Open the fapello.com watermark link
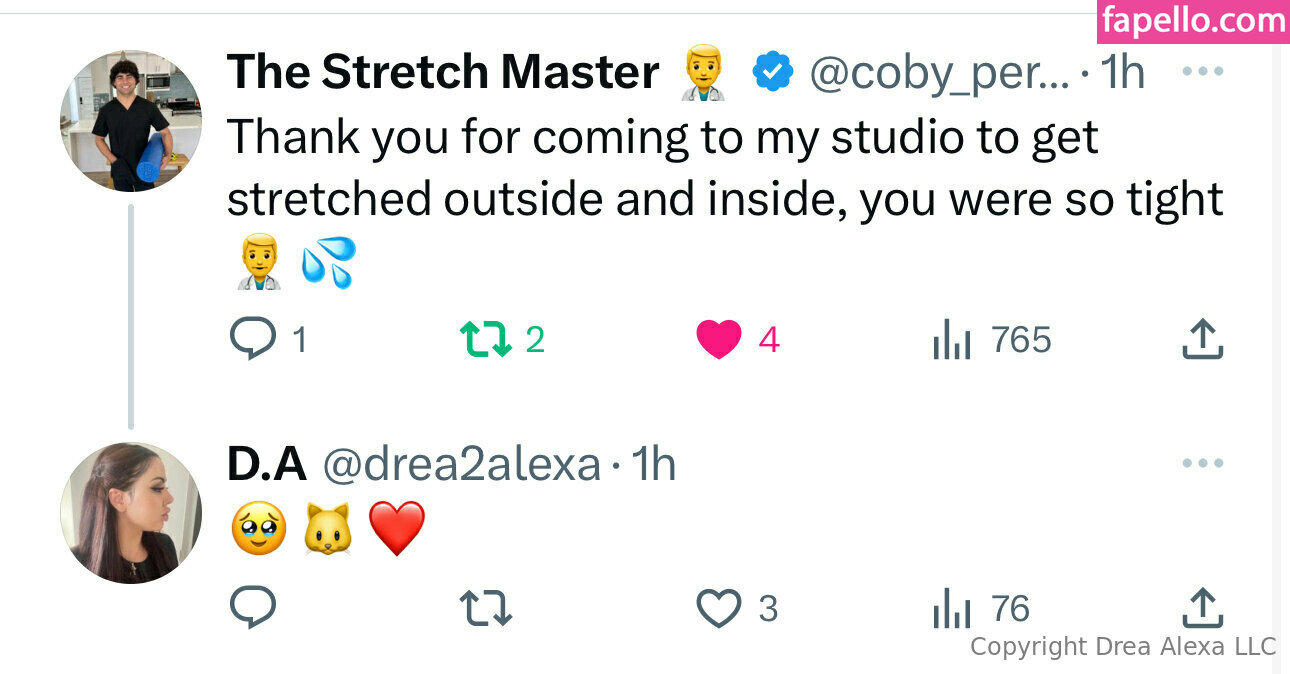1290x674 pixels. pos(1192,21)
